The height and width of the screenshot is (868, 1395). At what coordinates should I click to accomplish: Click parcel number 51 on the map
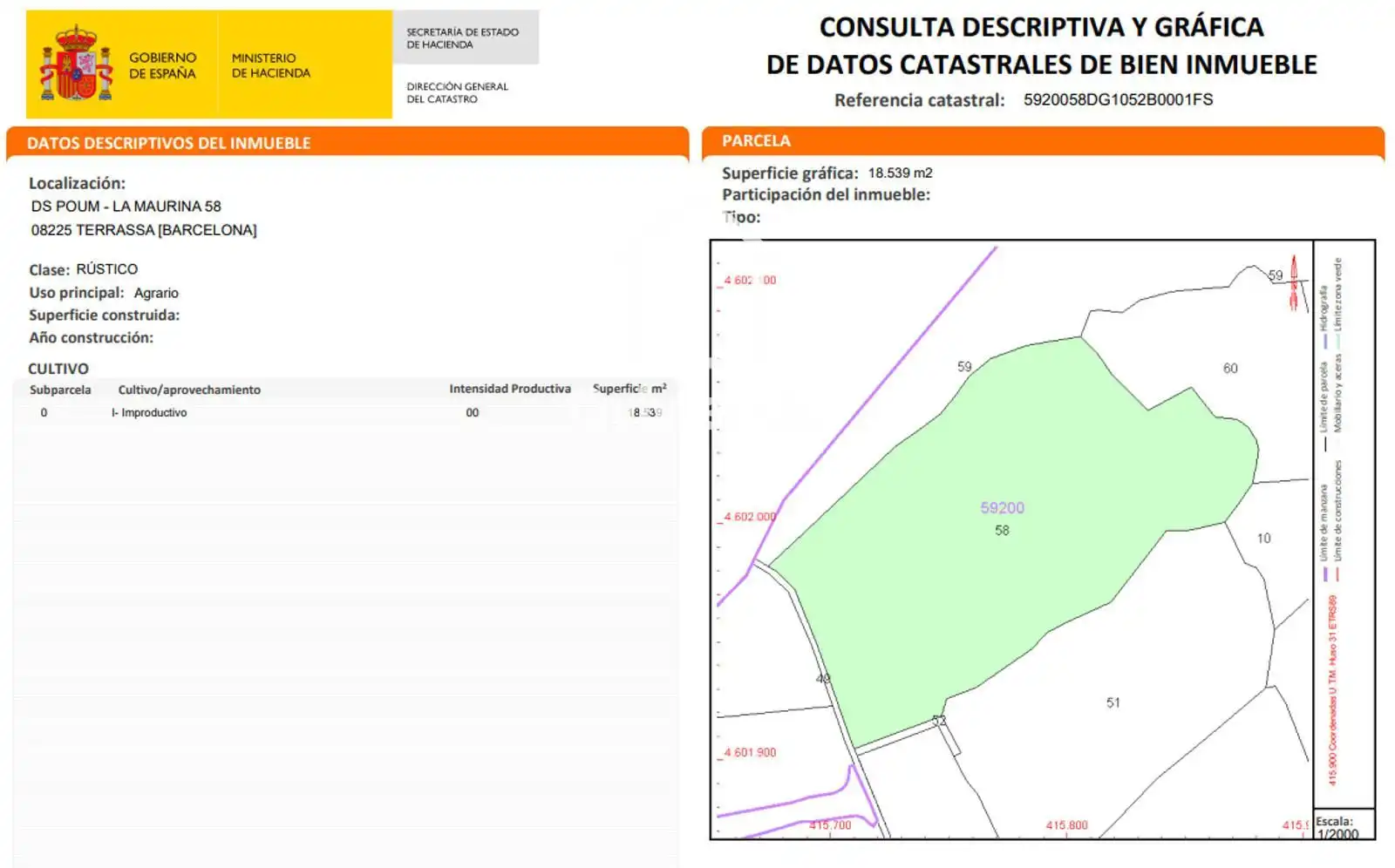pos(1113,702)
